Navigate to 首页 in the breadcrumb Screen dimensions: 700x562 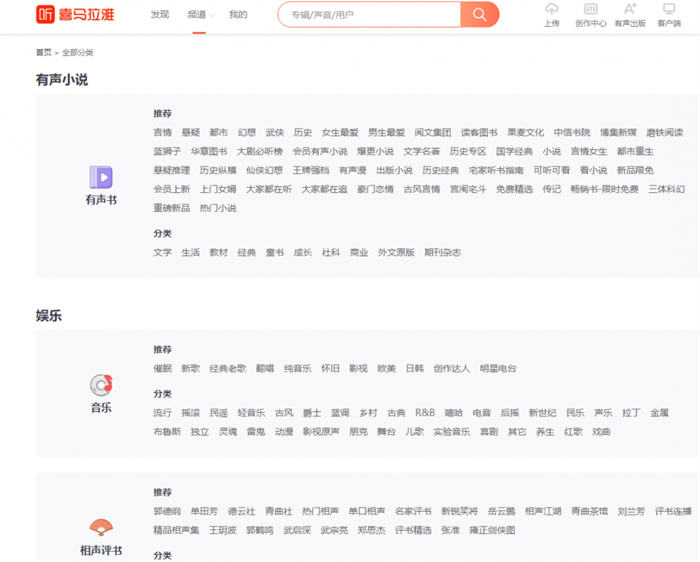43,53
